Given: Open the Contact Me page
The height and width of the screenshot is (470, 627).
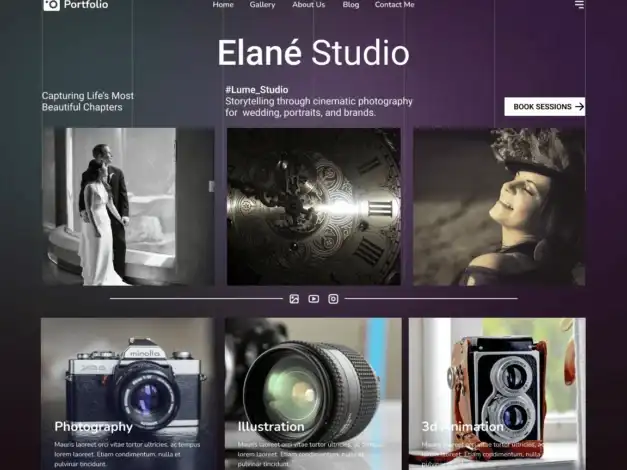Looking at the screenshot, I should point(394,5).
